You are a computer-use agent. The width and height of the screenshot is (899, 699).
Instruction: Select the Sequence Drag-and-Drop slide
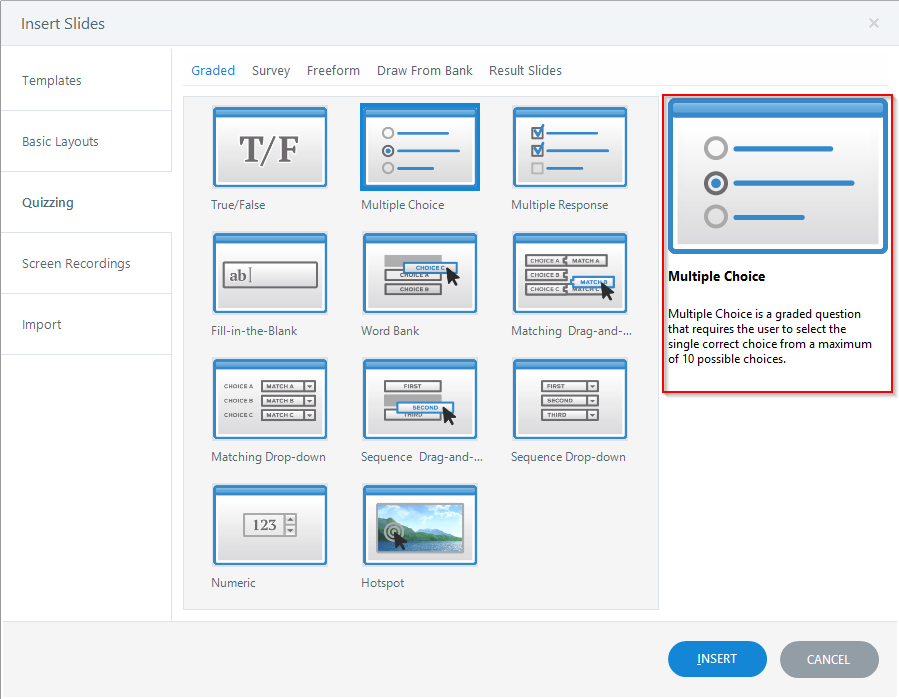[x=419, y=399]
